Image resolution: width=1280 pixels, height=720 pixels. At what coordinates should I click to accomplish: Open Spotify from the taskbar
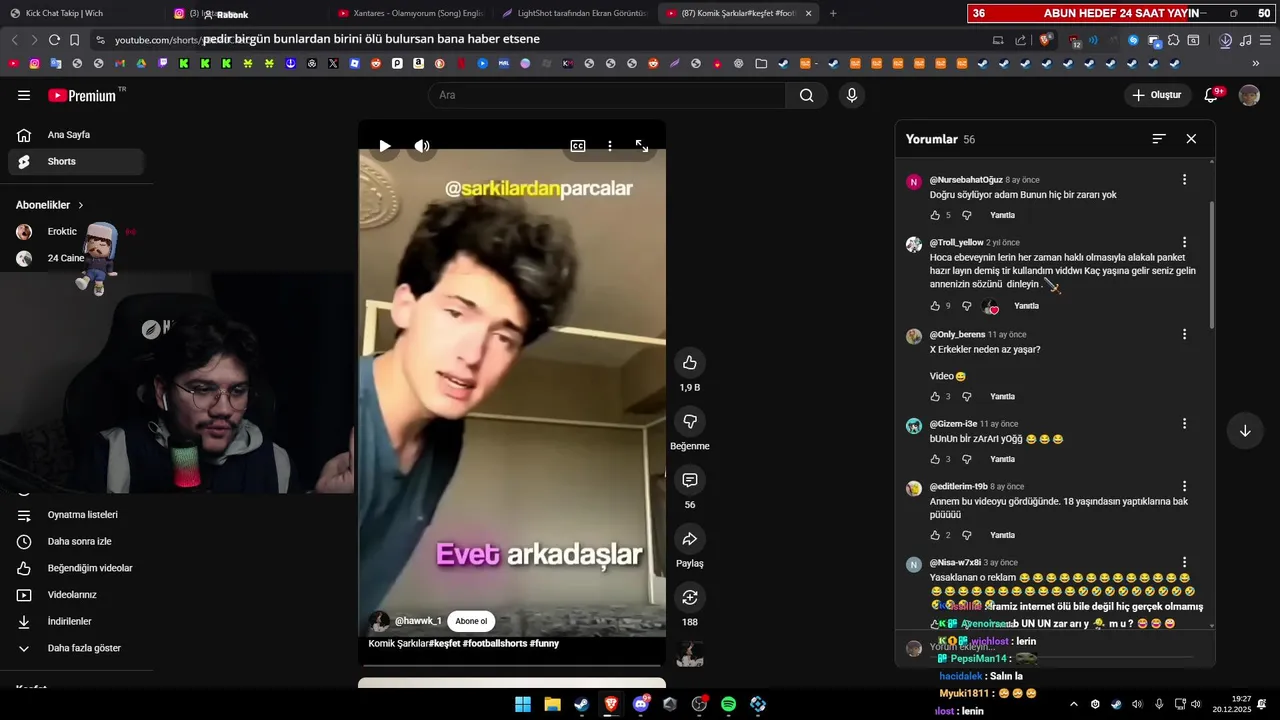pyautogui.click(x=728, y=704)
